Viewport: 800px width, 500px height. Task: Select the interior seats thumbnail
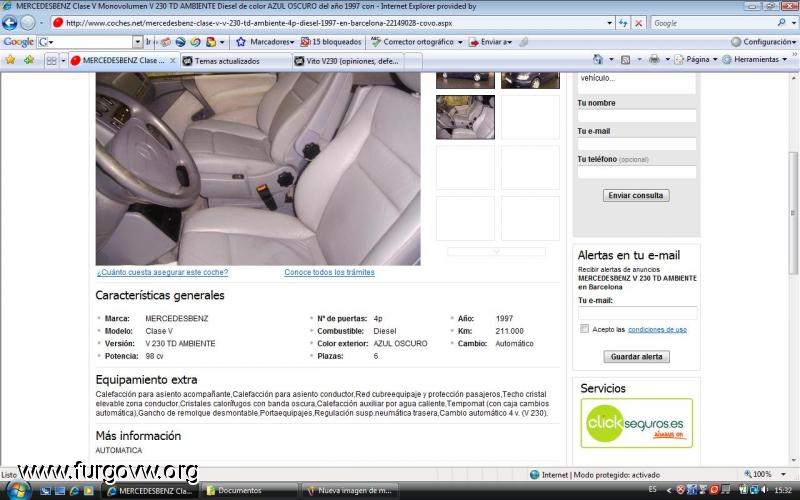point(465,117)
